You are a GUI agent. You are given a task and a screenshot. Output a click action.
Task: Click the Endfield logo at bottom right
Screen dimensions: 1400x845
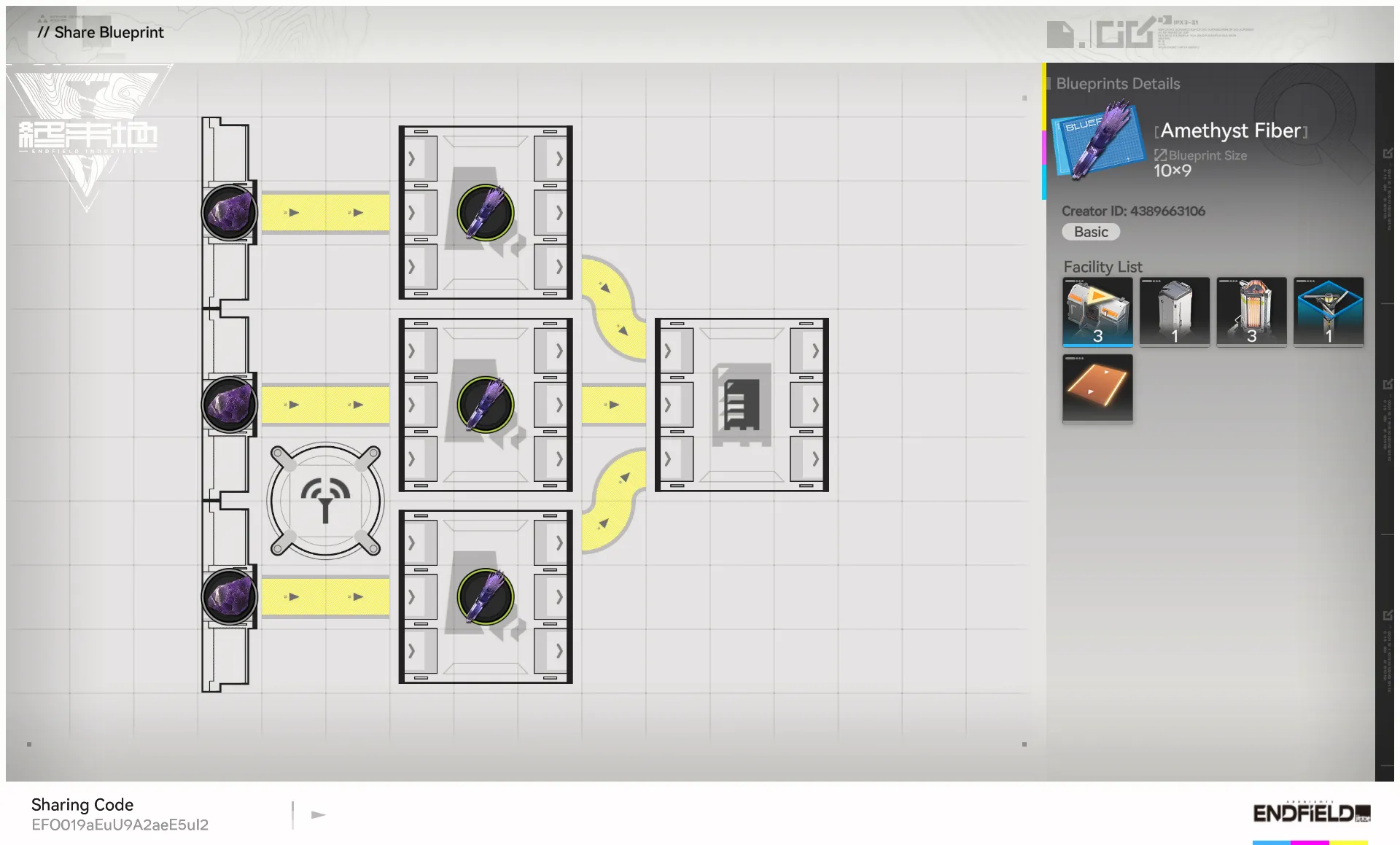pyautogui.click(x=1310, y=813)
